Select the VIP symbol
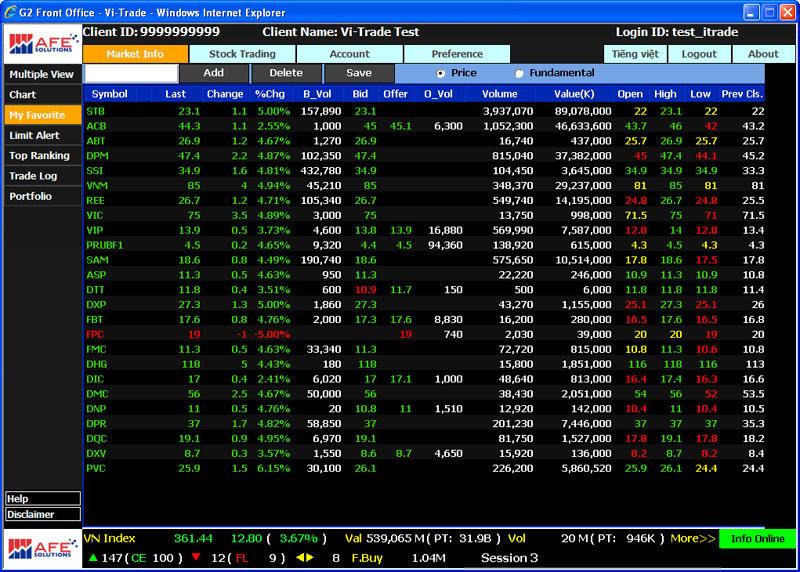This screenshot has width=800, height=572. point(95,230)
